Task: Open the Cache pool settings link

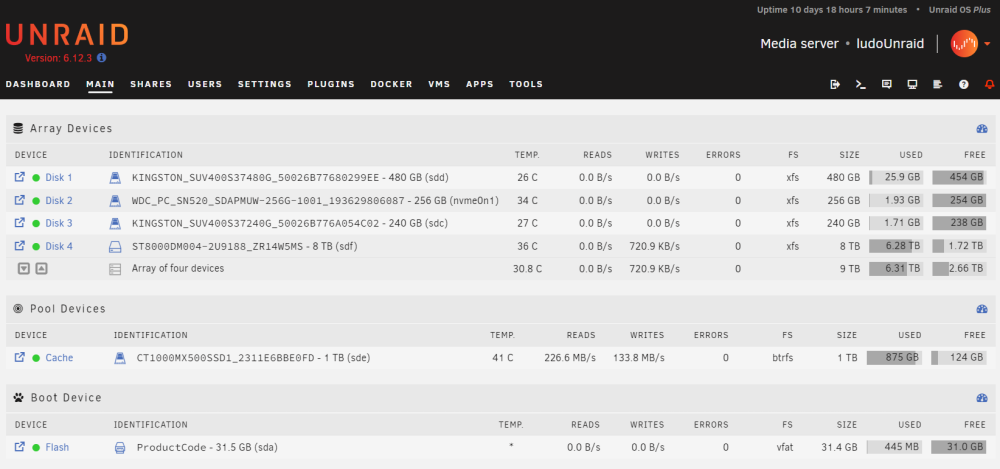Action: (59, 358)
